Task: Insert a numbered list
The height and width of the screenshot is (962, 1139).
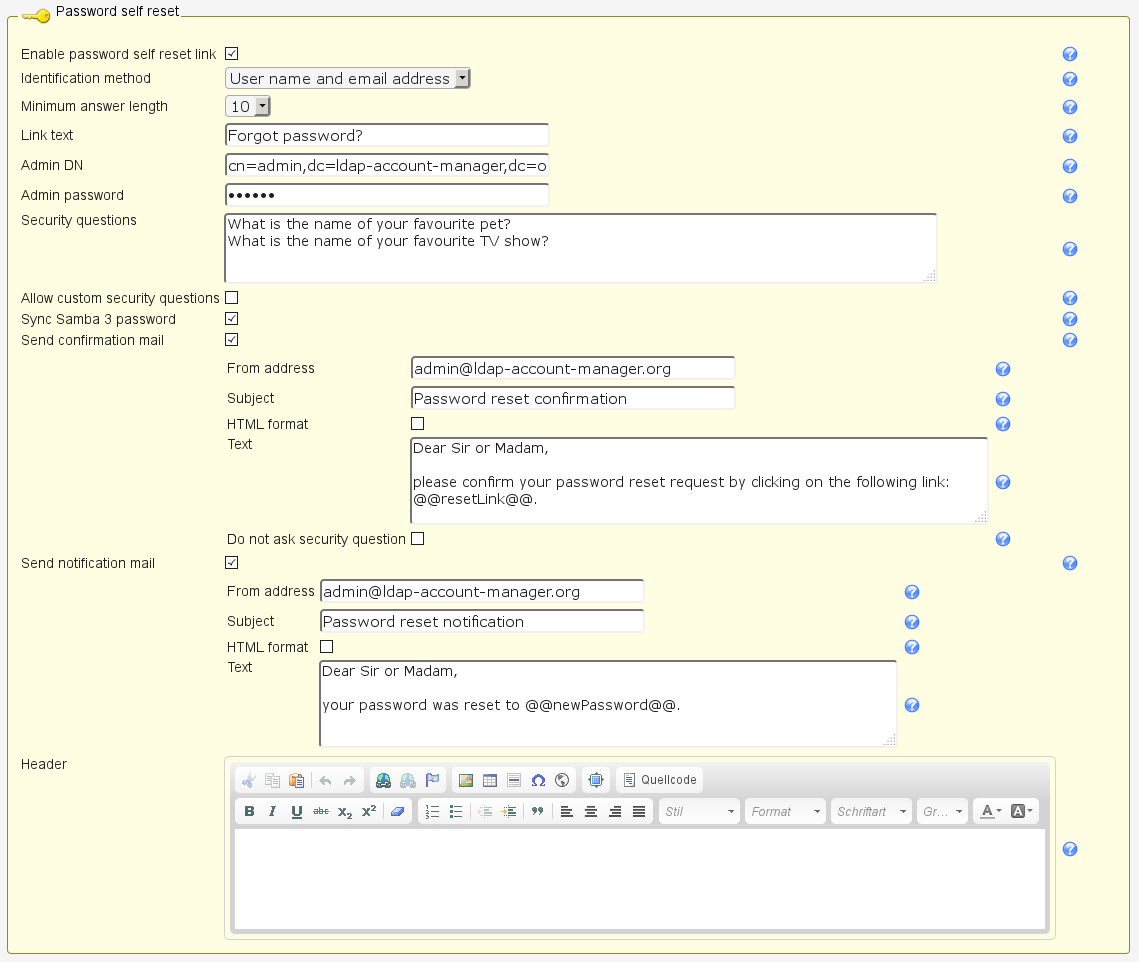Action: [x=433, y=811]
